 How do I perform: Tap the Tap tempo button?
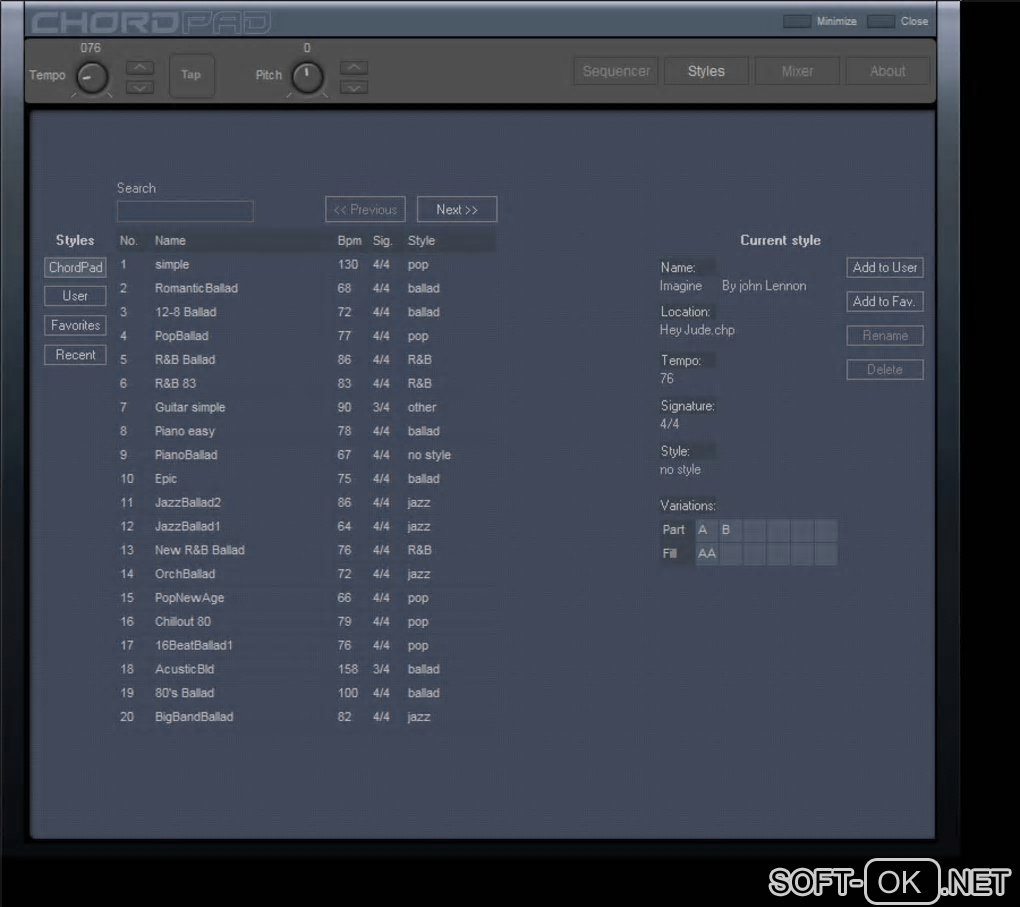[191, 75]
